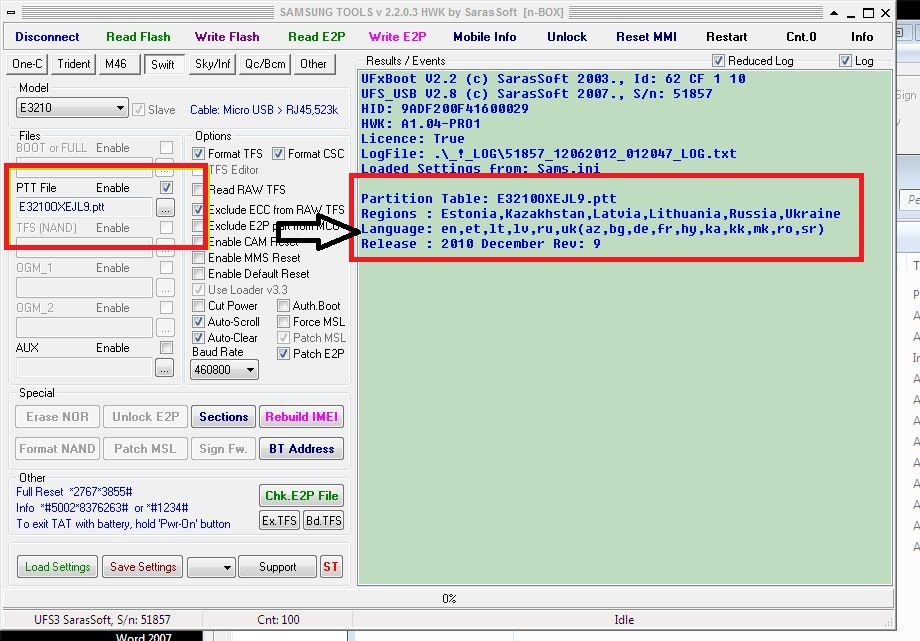Click the Sections button

click(224, 417)
